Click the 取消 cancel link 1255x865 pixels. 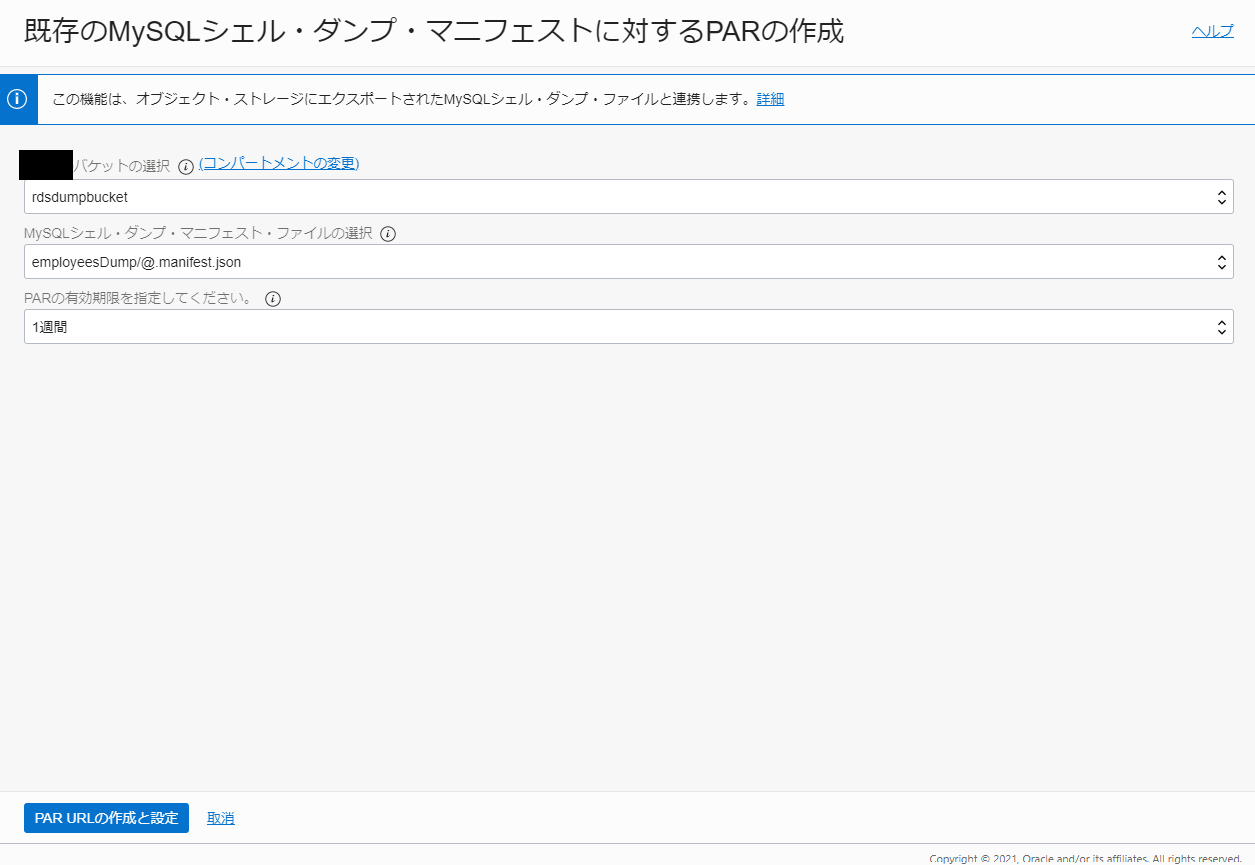pyautogui.click(x=221, y=818)
